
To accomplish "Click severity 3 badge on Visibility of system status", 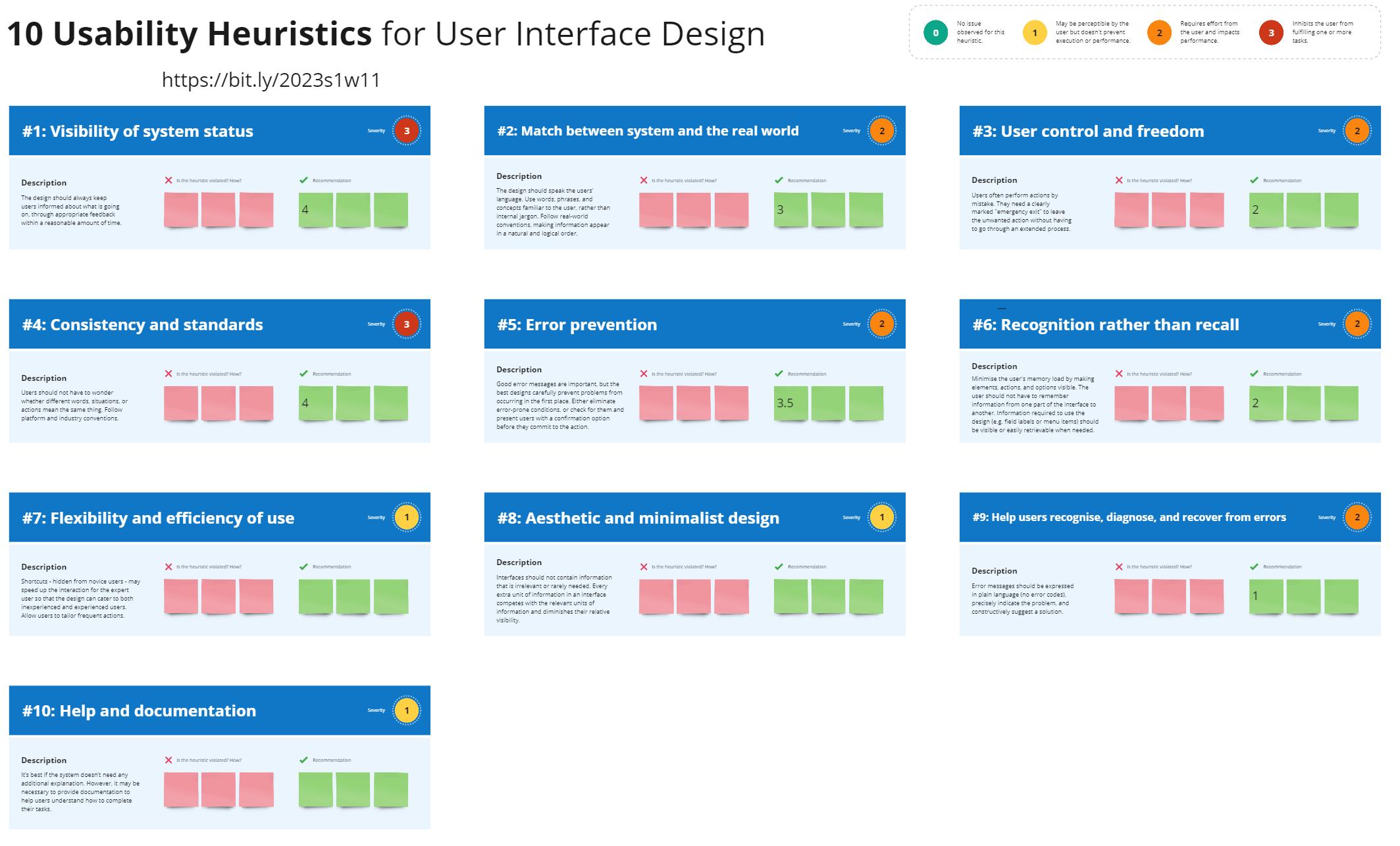I will 406,131.
